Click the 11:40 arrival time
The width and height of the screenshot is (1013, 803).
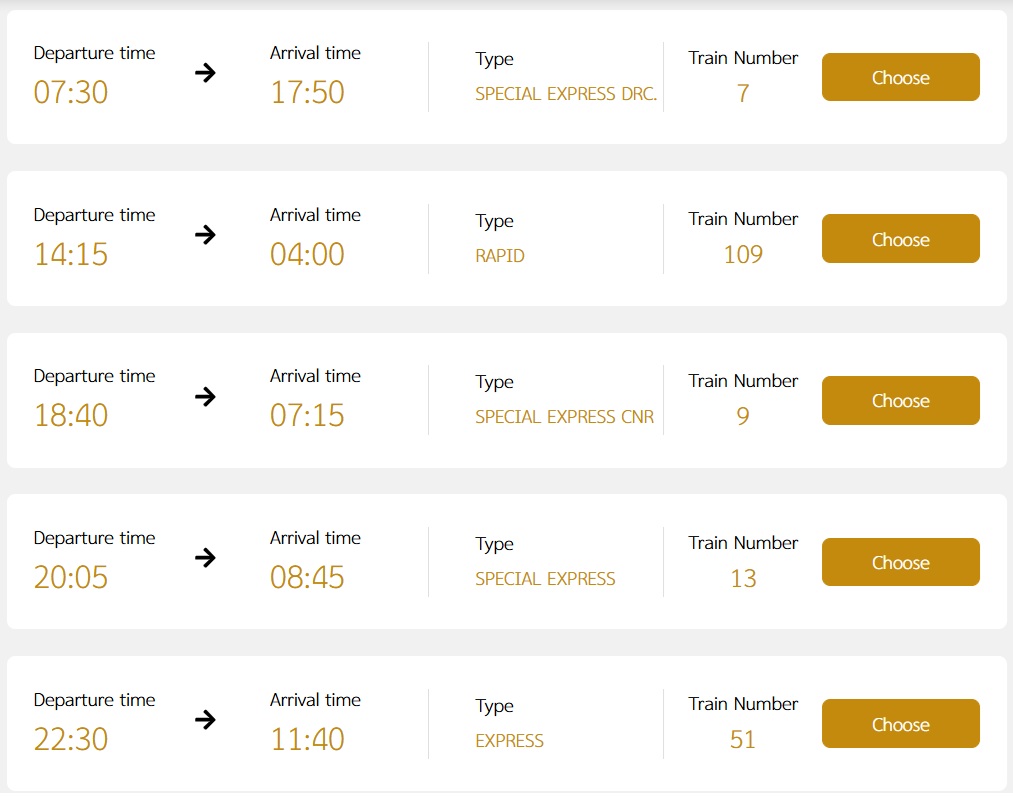pos(307,739)
